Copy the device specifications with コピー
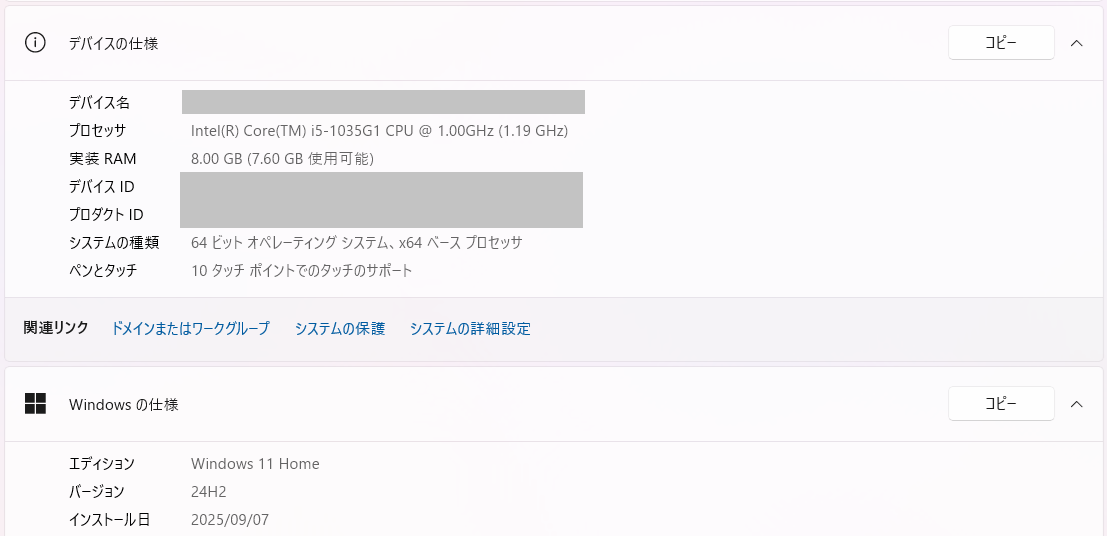This screenshot has height=536, width=1107. [x=1001, y=43]
